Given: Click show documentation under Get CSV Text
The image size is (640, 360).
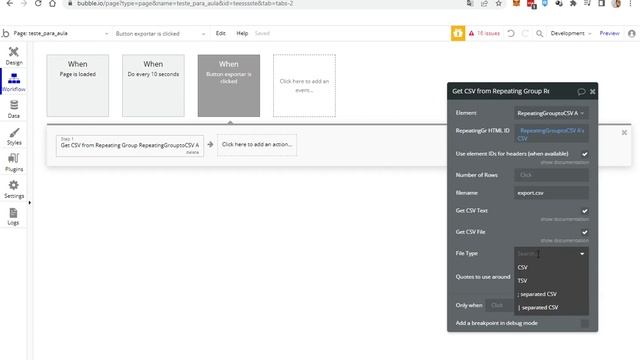Looking at the screenshot, I should coord(564,220).
